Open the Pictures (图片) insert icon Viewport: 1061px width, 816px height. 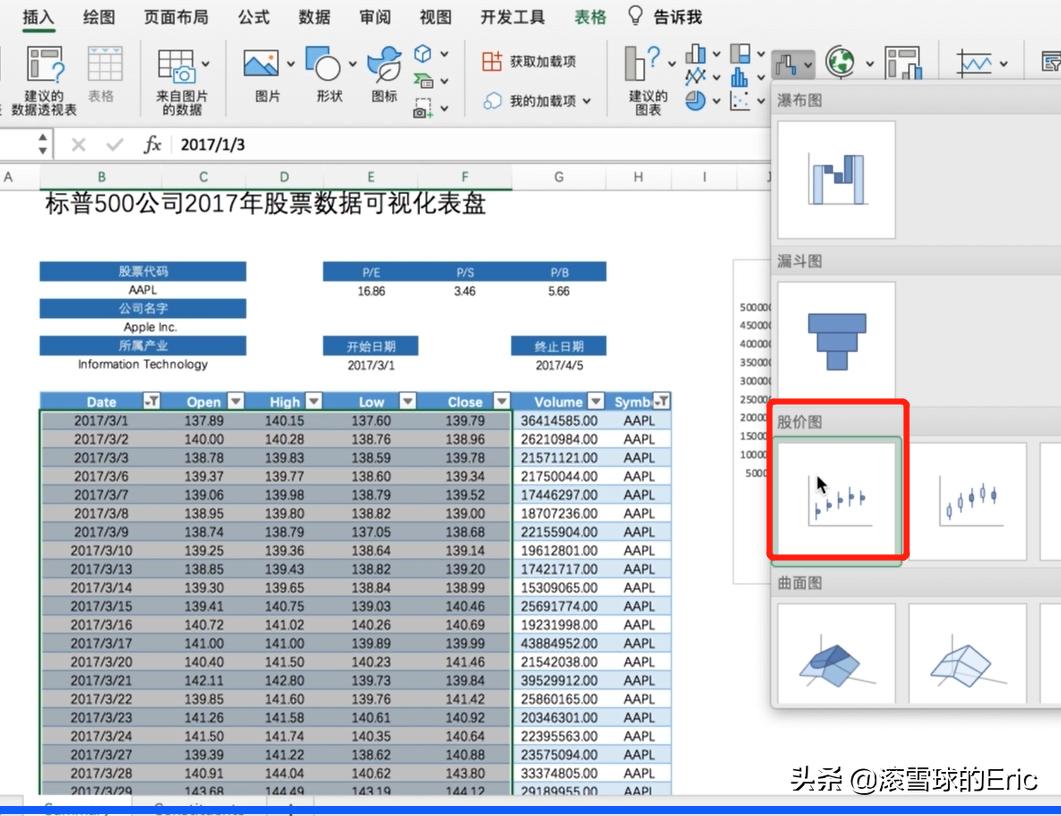coord(262,66)
